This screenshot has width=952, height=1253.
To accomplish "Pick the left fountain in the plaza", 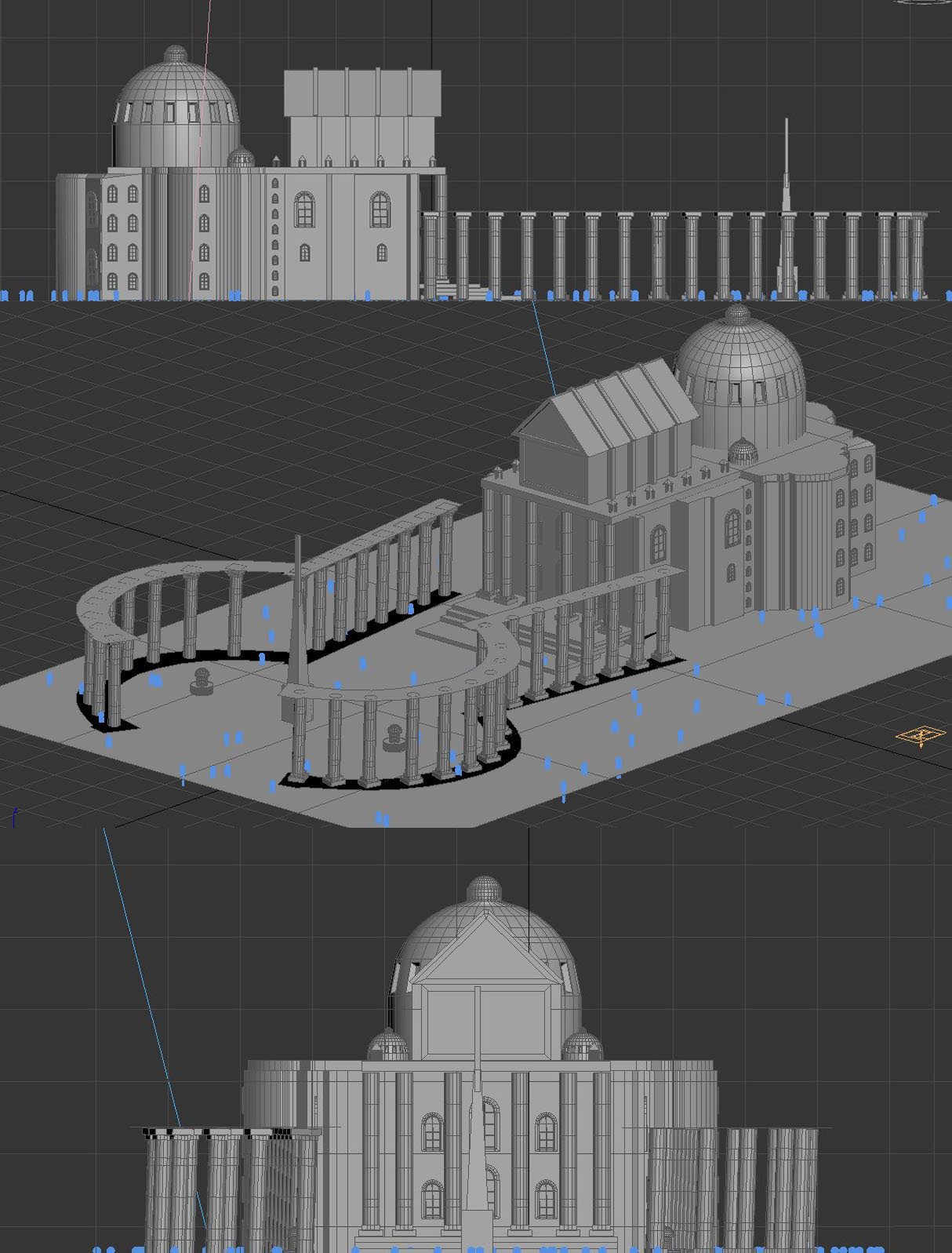I will pos(203,682).
